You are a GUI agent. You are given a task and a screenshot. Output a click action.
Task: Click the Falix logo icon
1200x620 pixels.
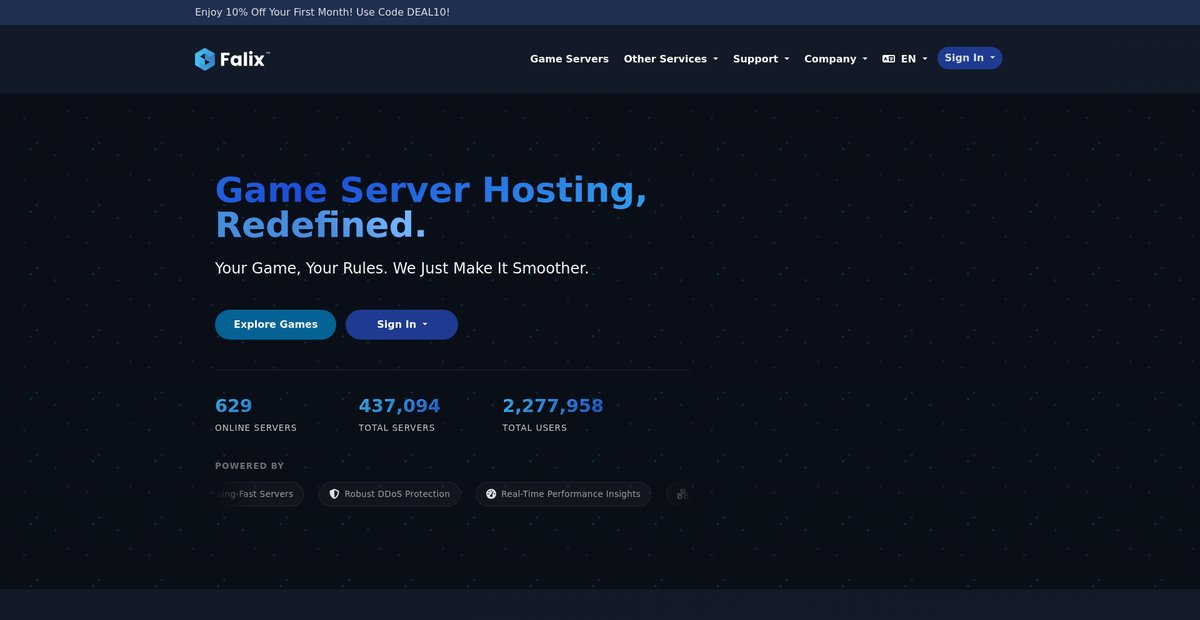(x=205, y=59)
